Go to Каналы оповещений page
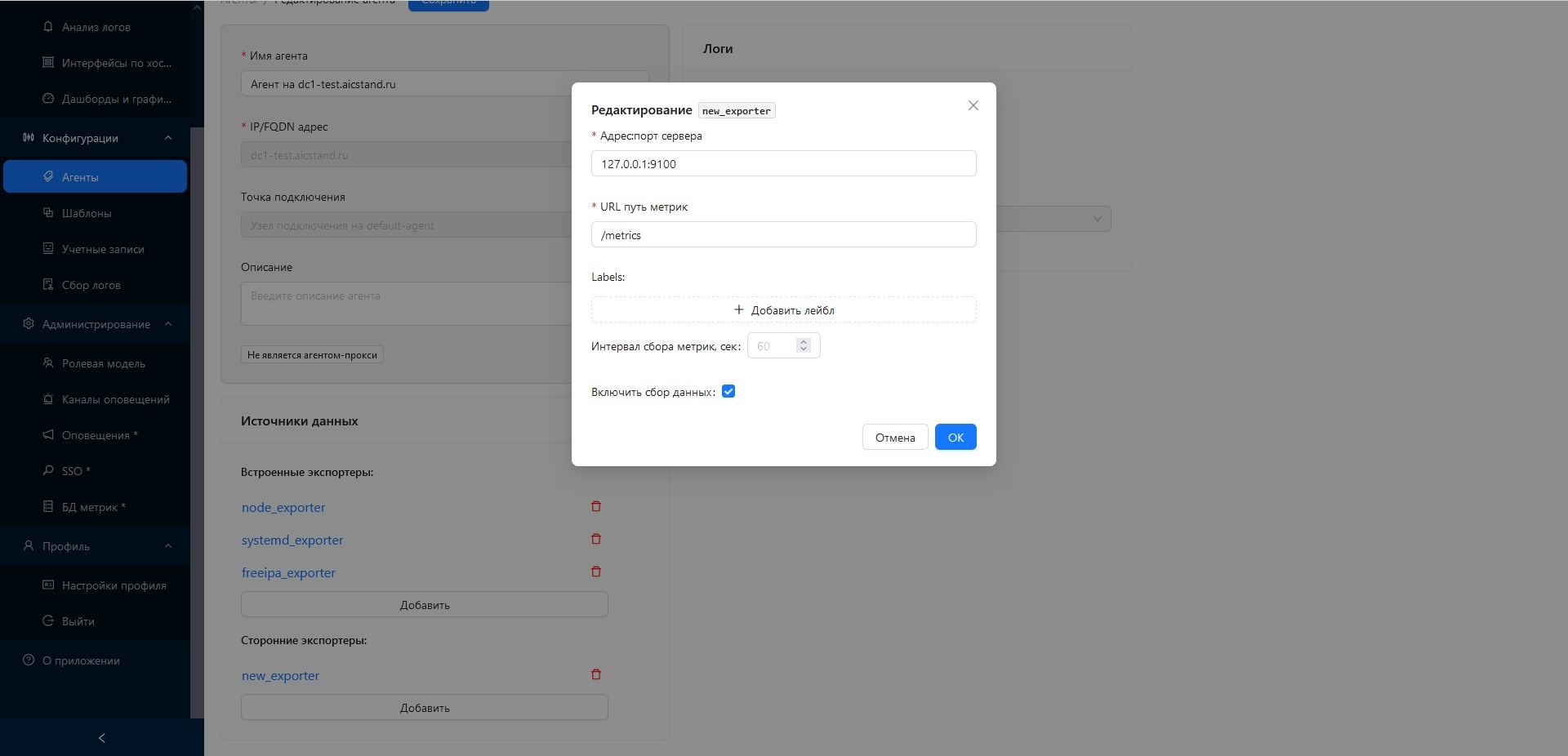 tap(115, 399)
